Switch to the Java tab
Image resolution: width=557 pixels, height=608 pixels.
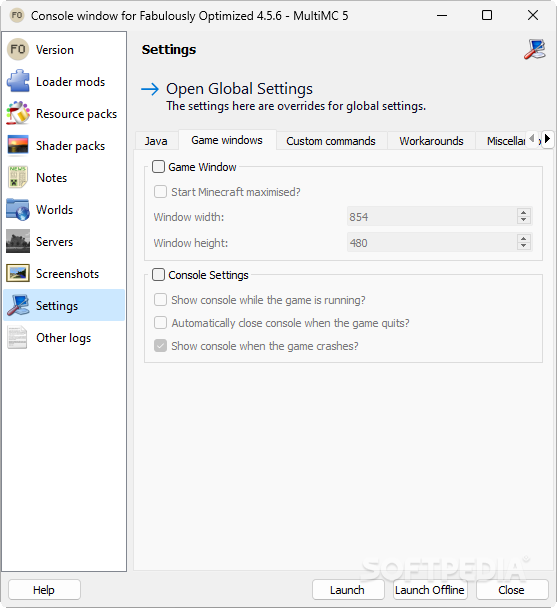pos(156,141)
